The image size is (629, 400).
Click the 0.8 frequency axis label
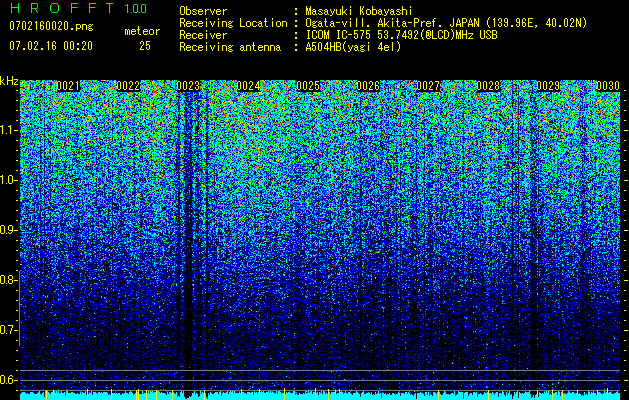coord(8,280)
